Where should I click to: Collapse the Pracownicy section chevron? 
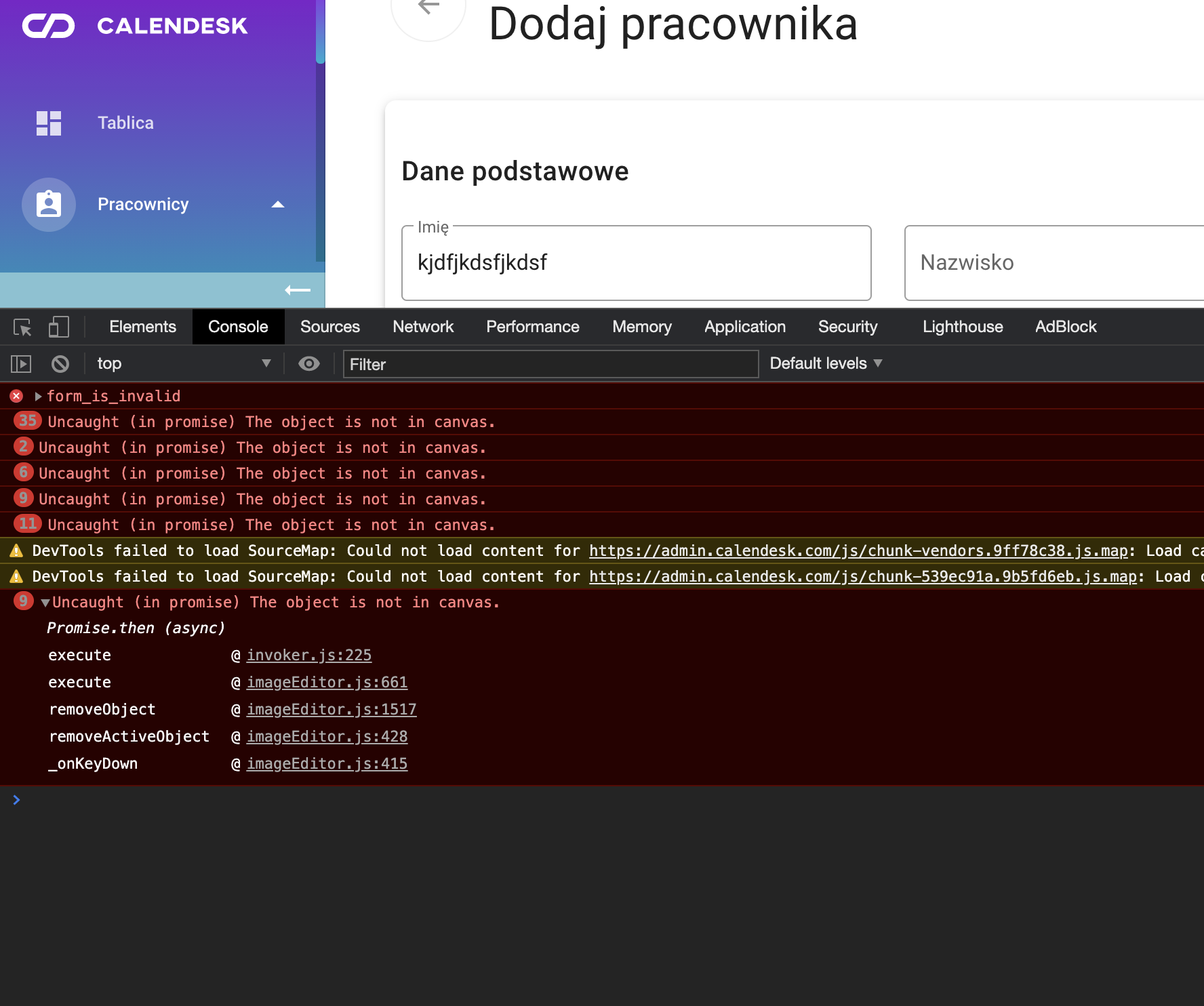278,205
